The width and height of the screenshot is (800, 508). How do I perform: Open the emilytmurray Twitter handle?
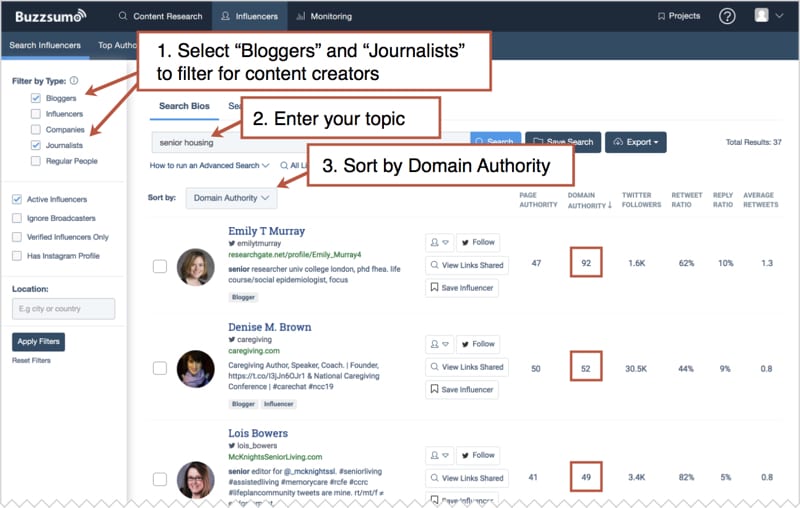255,243
